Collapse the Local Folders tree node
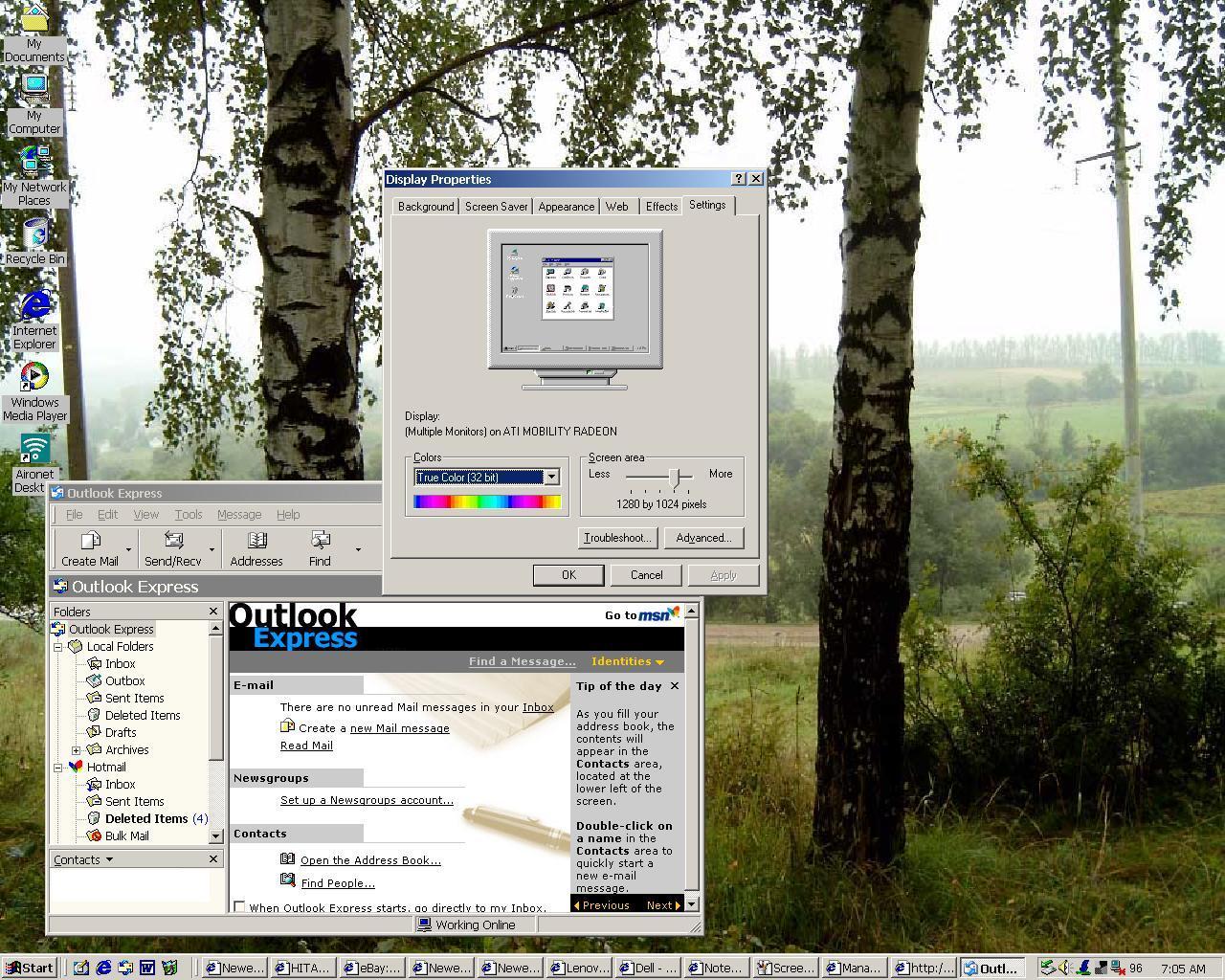 (x=58, y=646)
